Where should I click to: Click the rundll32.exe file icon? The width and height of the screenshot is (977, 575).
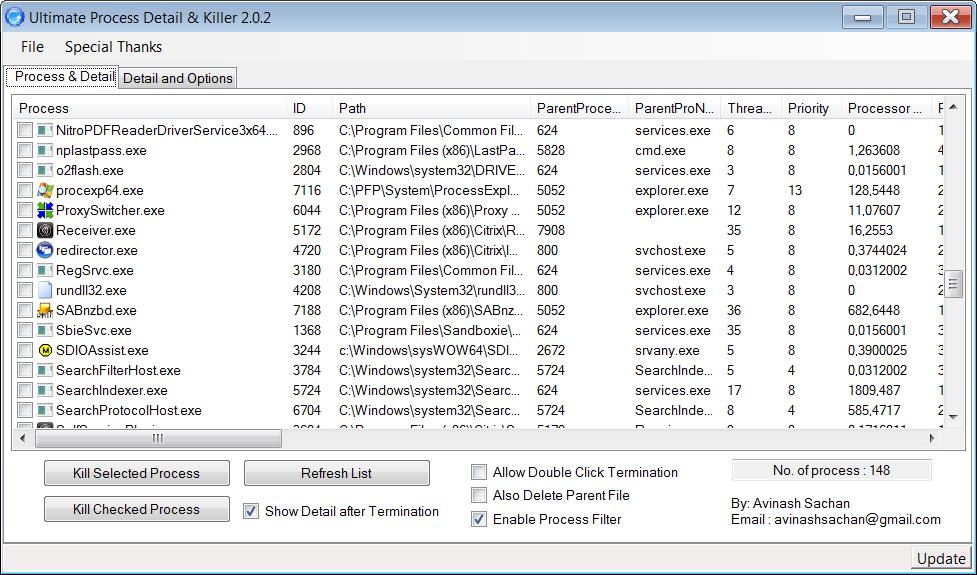pos(45,290)
